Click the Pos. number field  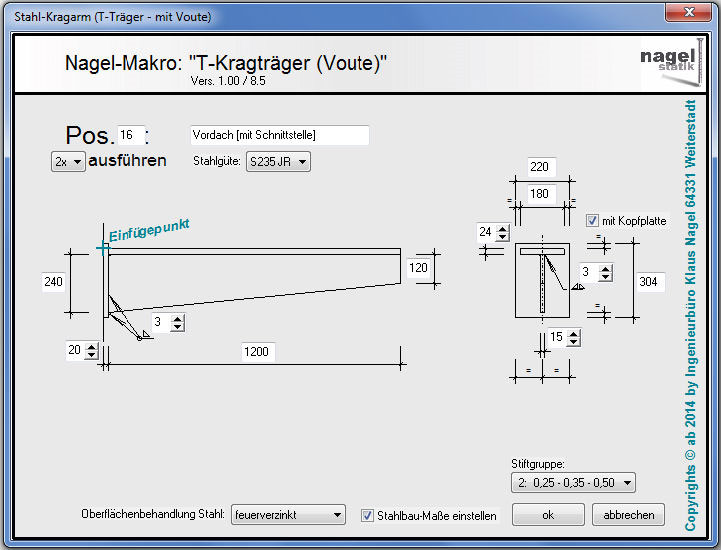[130, 135]
